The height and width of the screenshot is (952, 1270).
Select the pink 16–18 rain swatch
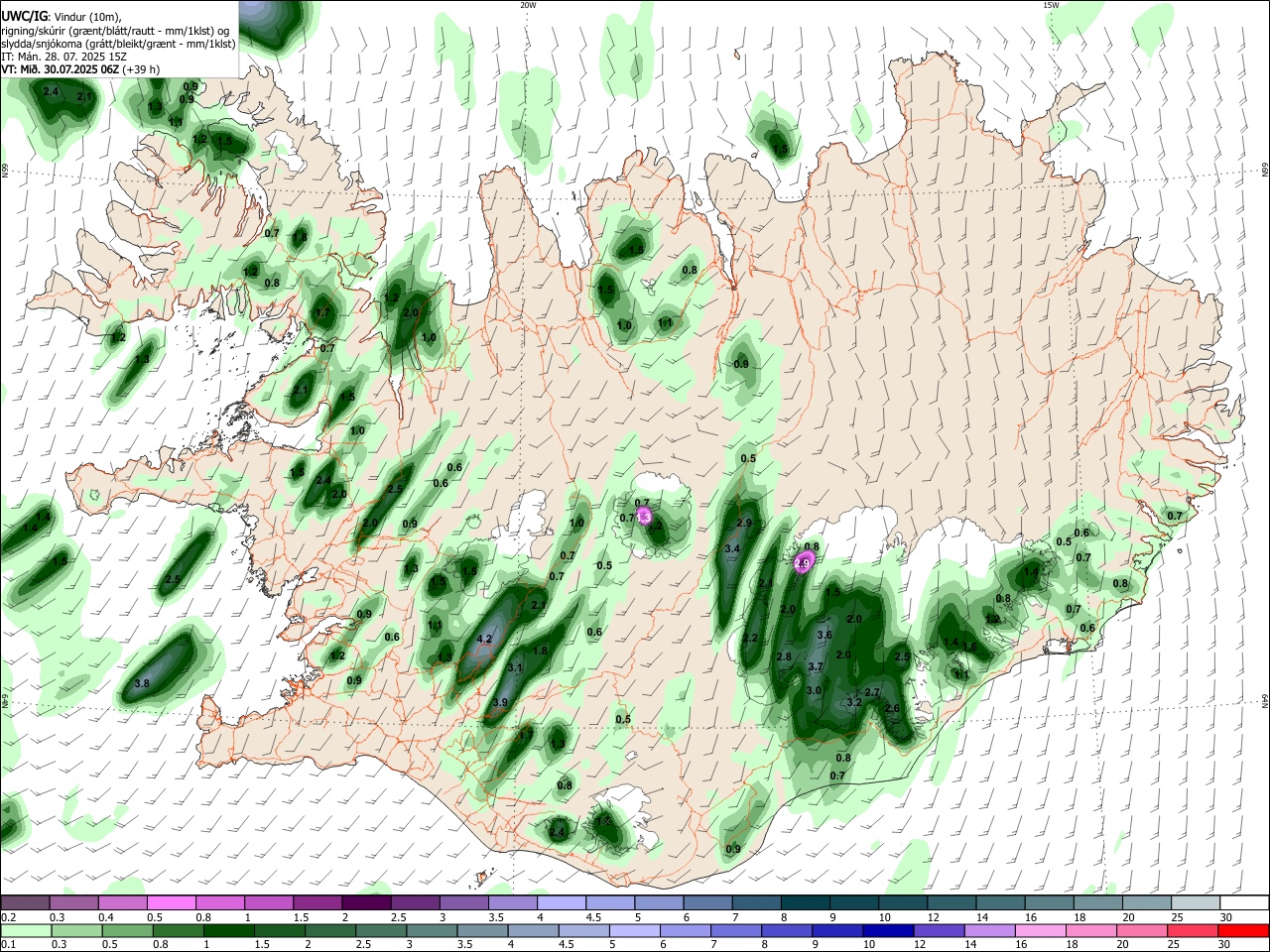click(1041, 931)
